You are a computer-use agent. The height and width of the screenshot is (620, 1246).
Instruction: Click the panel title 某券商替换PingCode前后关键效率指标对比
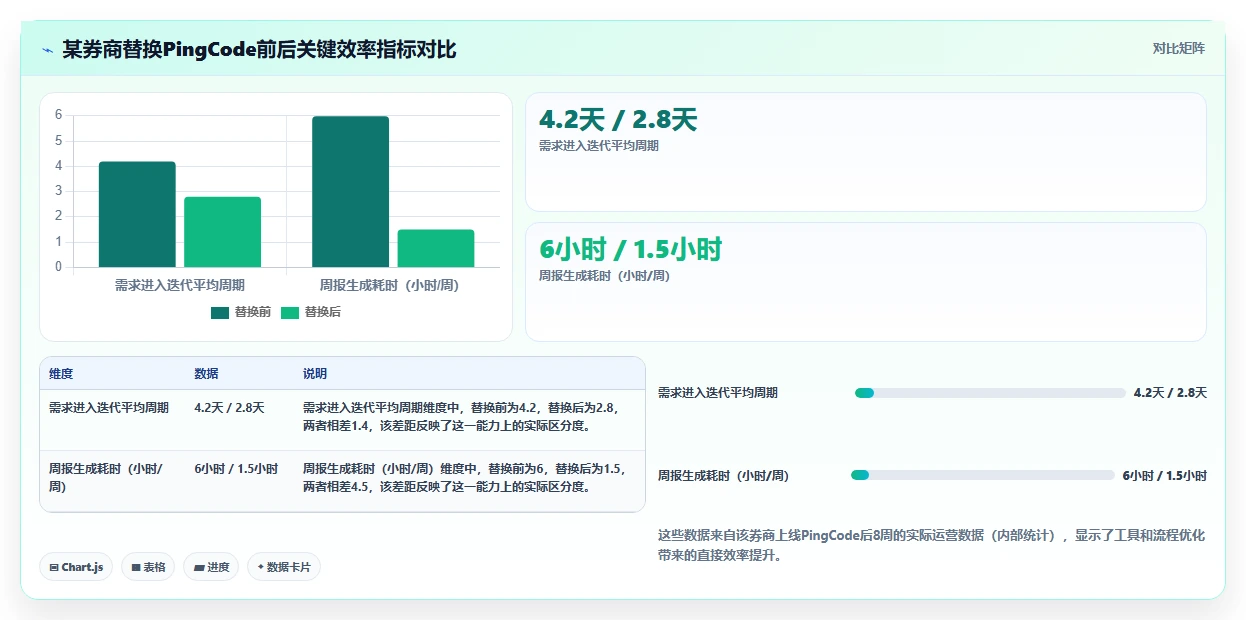coord(259,49)
